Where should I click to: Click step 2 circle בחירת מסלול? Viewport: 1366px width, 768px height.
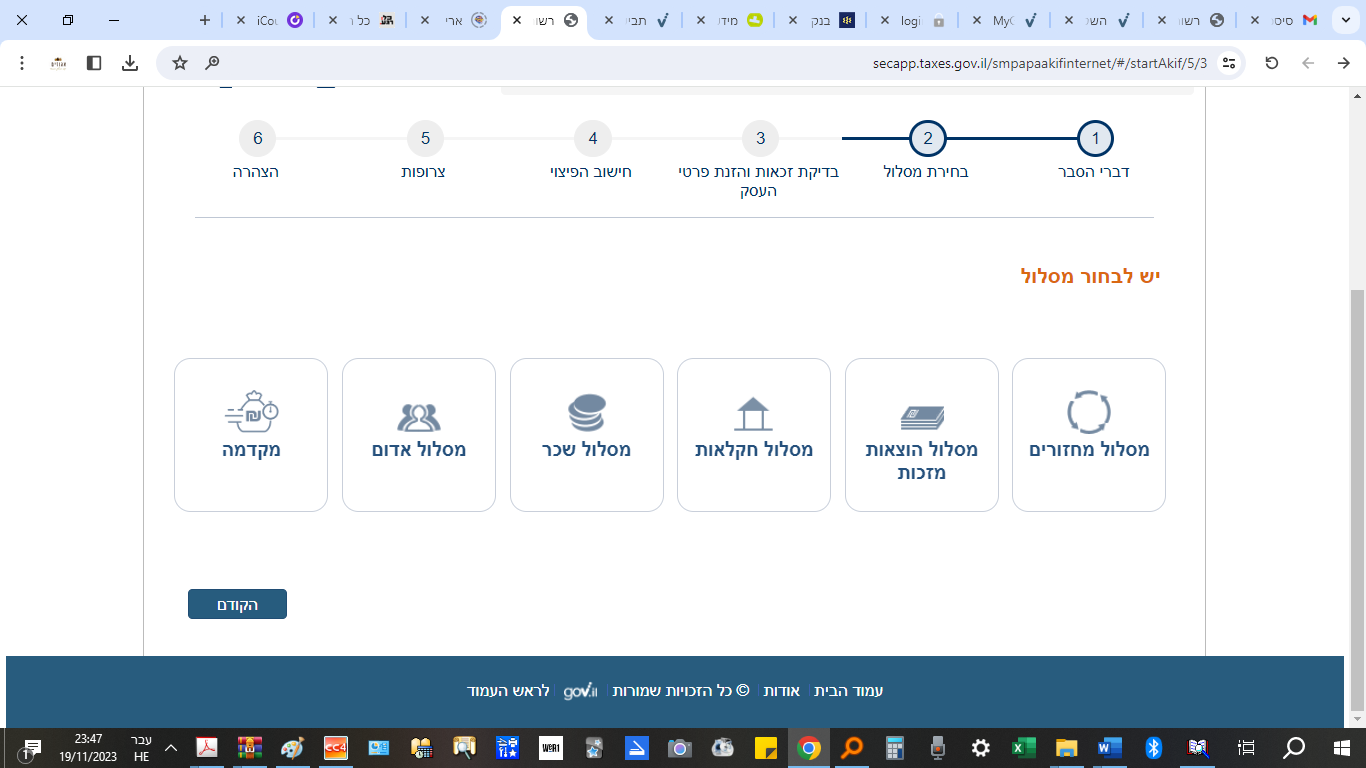[x=928, y=138]
